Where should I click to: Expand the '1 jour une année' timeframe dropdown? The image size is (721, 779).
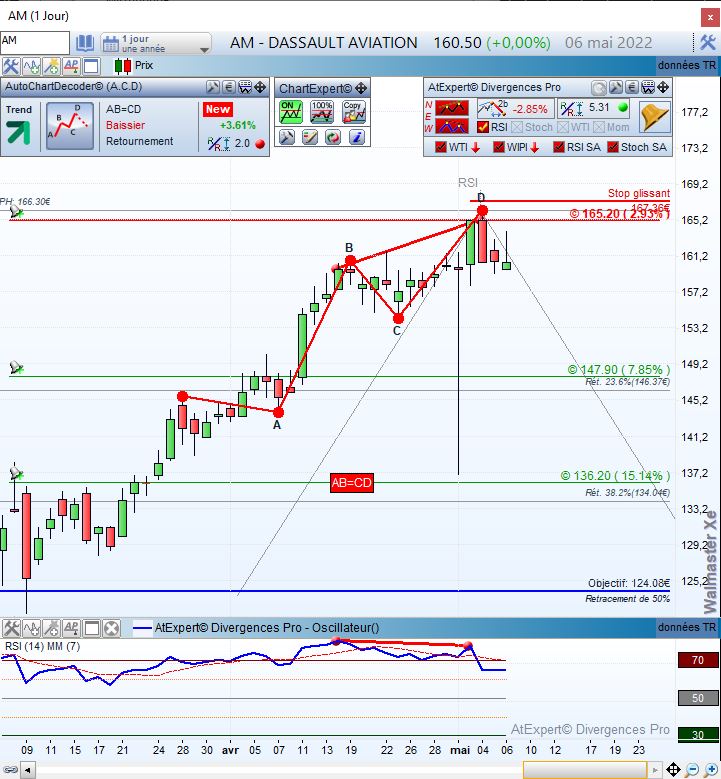coord(156,43)
